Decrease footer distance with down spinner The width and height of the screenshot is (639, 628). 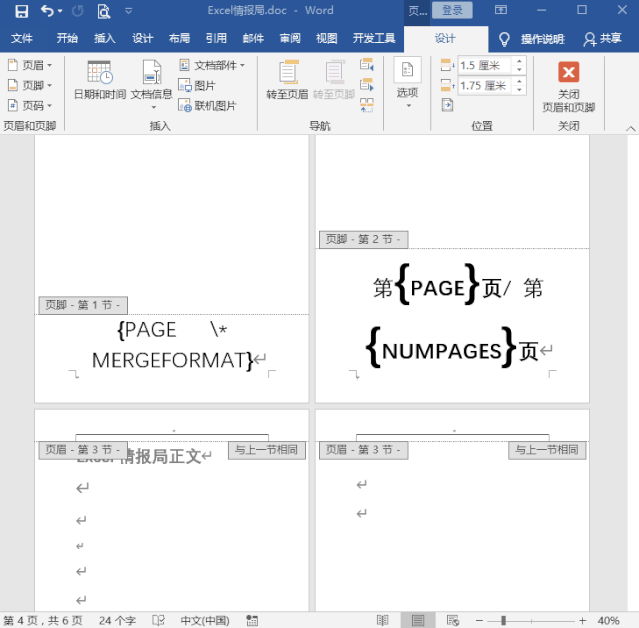point(519,90)
